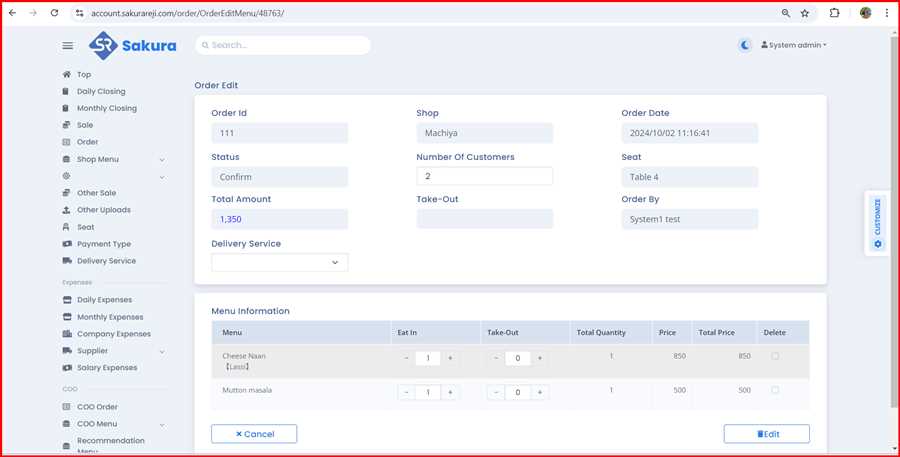Click the Cancel button
The width and height of the screenshot is (900, 457).
tap(254, 434)
